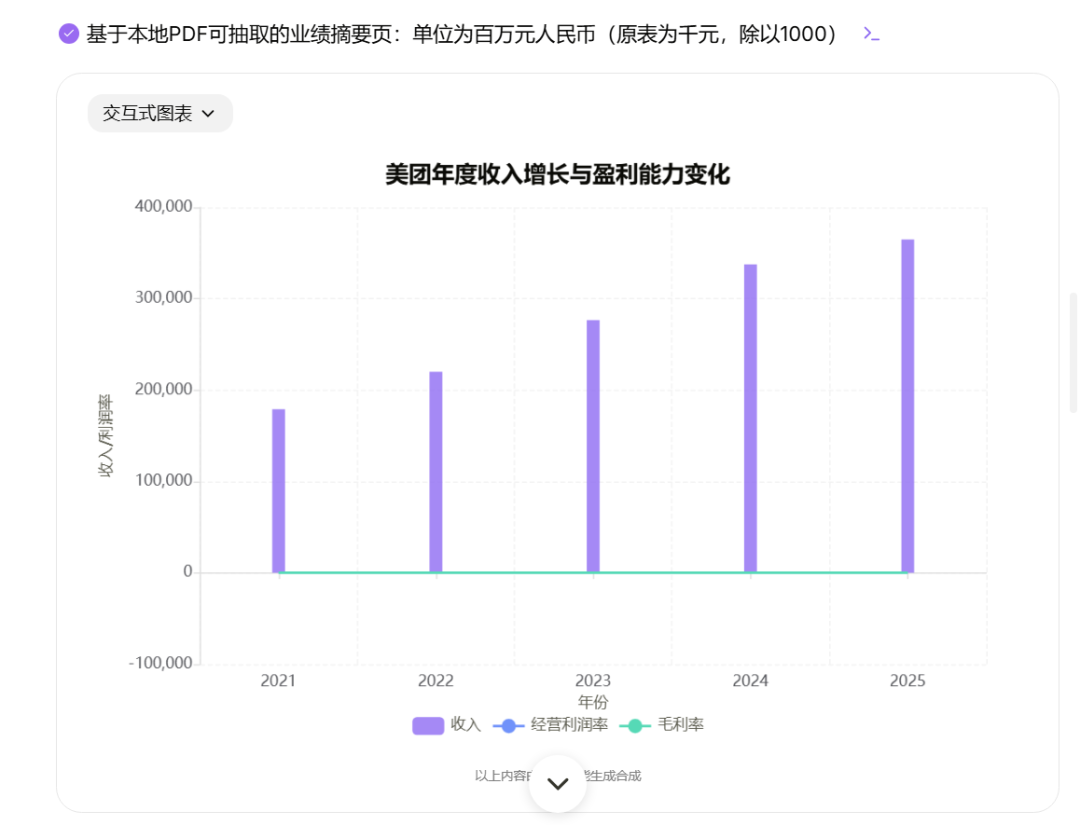Click the 2022 x-axis label
This screenshot has width=1080, height=825.
(436, 681)
